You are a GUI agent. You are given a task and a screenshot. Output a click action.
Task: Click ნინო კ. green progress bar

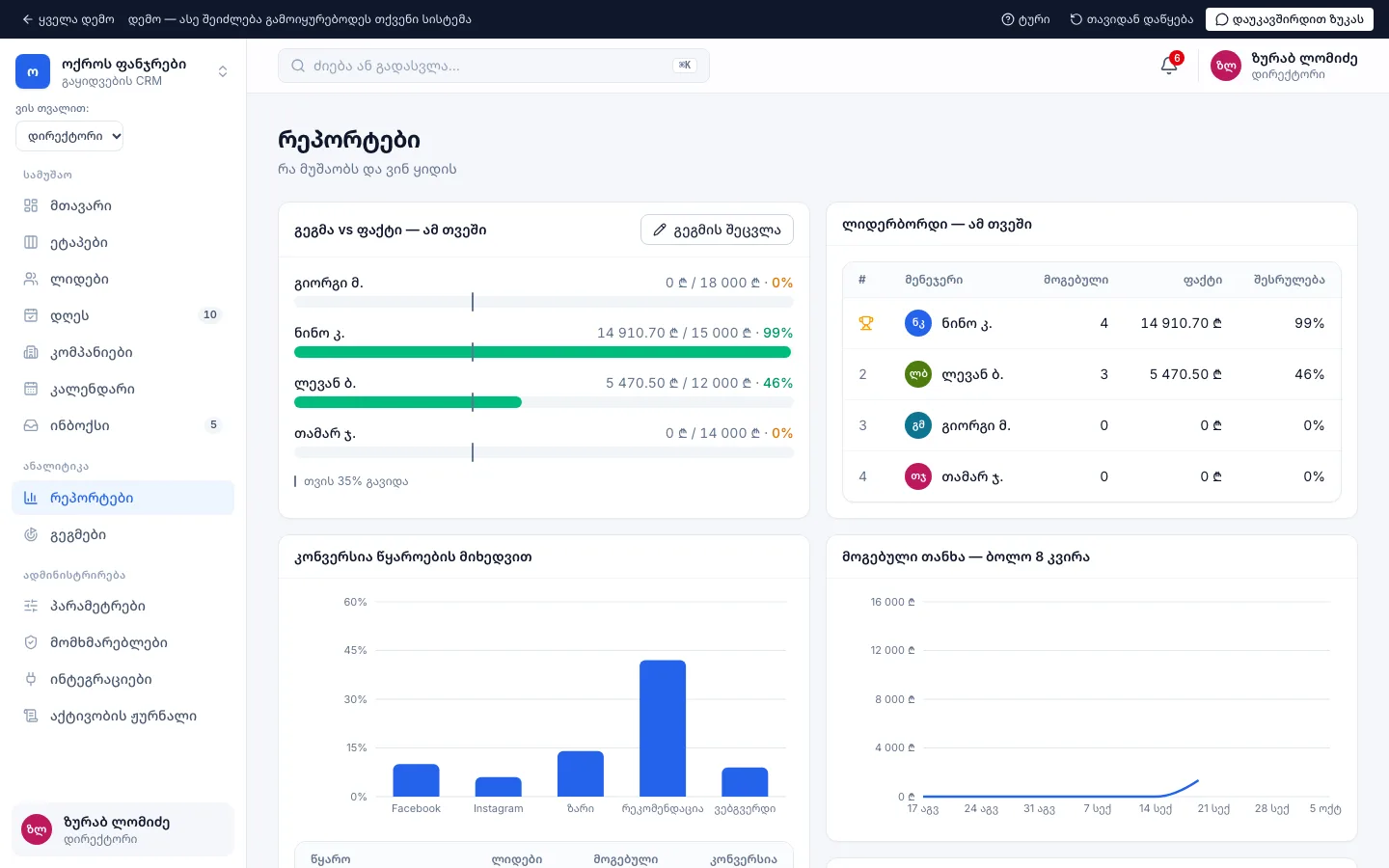pos(542,352)
